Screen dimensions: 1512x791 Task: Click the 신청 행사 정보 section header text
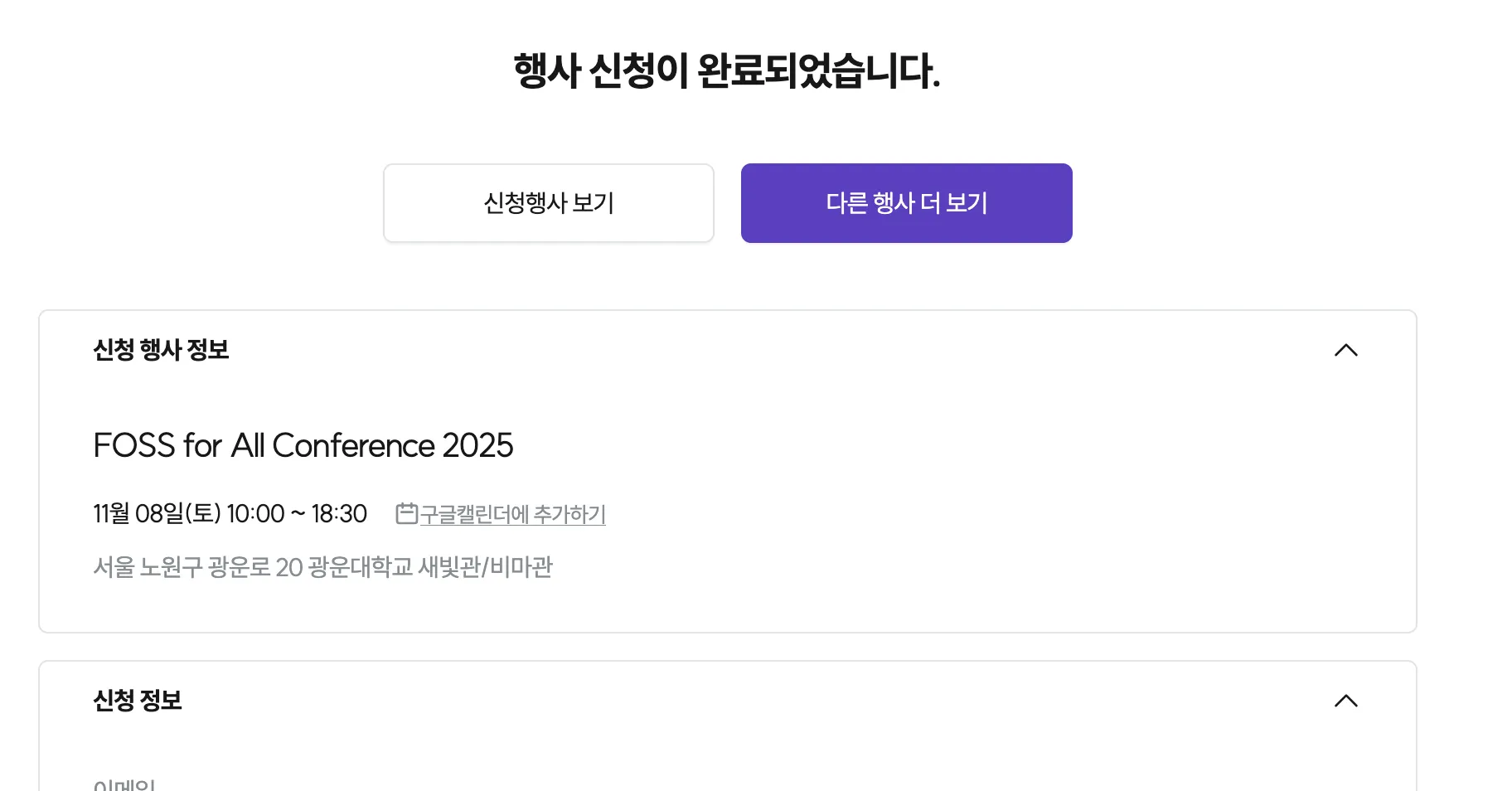point(161,350)
